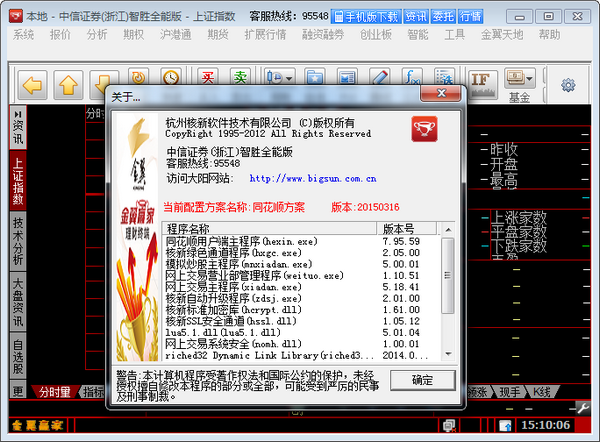Viewport: 600px width, 442px height.
Task: Click the 手机版下载 button
Action: (x=366, y=16)
